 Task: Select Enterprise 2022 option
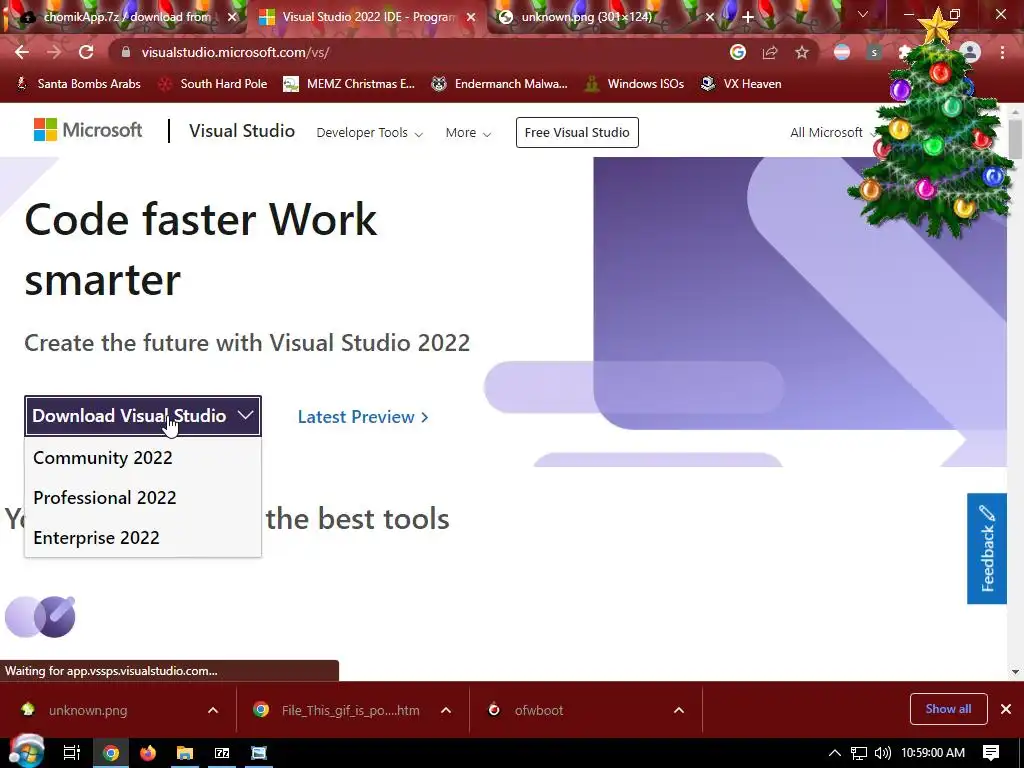click(143, 537)
